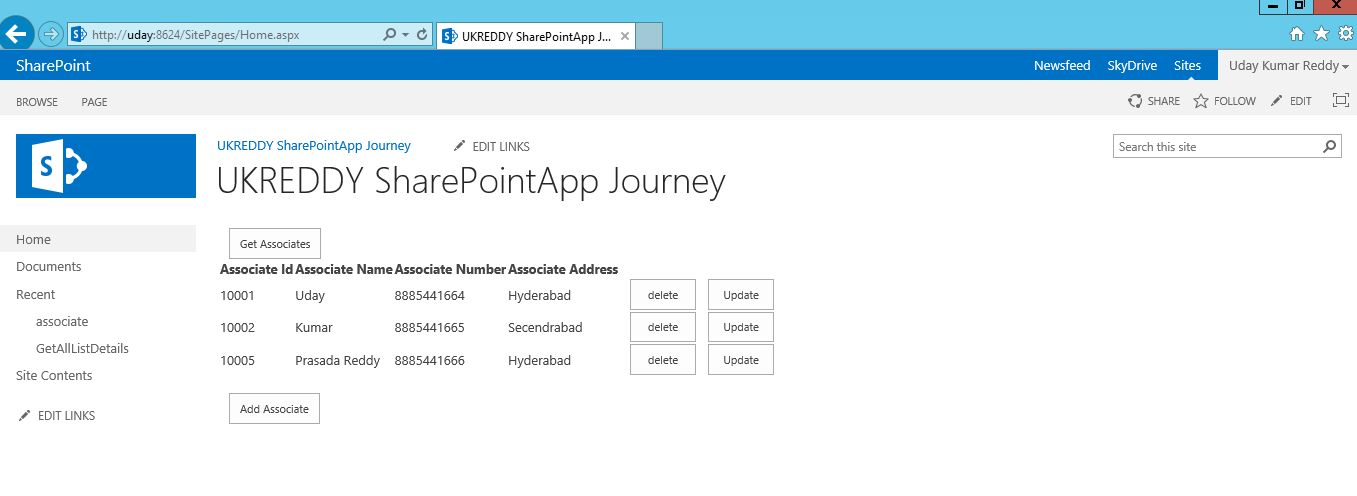Click the name Prasada Reddy

pos(338,361)
